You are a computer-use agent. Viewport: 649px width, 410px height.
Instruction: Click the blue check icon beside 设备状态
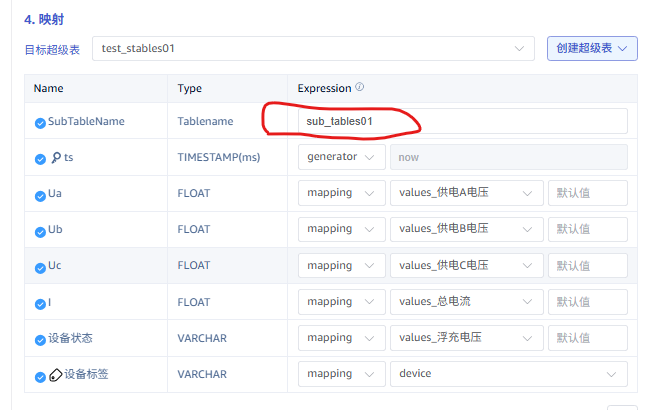click(40, 338)
